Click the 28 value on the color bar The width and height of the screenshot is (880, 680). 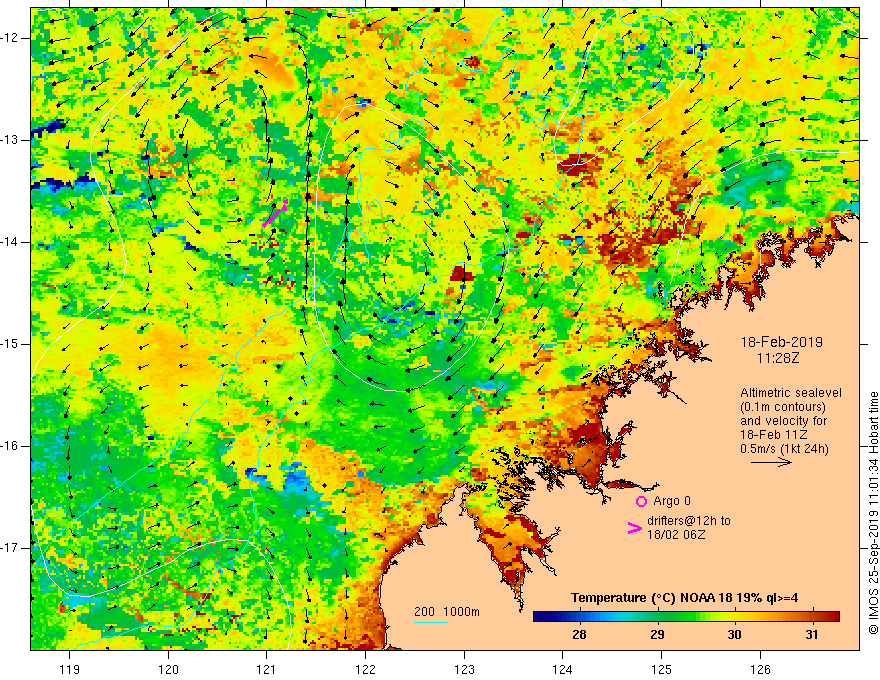pos(579,635)
